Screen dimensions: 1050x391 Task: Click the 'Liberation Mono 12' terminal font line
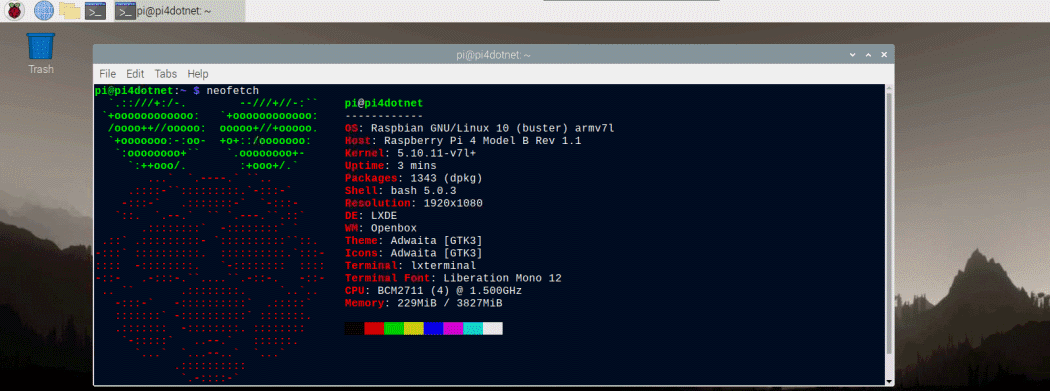pos(453,278)
